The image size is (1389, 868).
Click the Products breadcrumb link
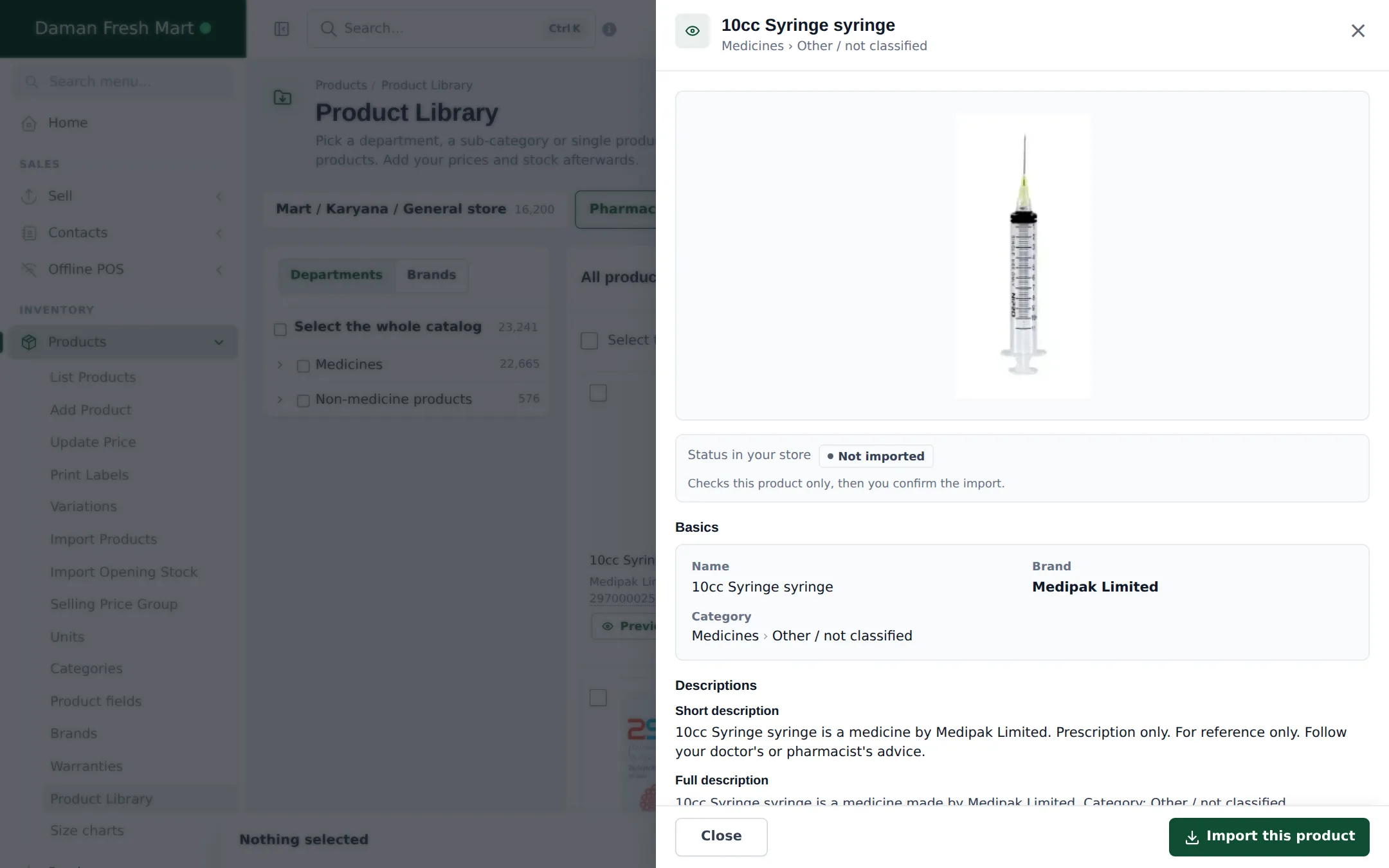341,86
